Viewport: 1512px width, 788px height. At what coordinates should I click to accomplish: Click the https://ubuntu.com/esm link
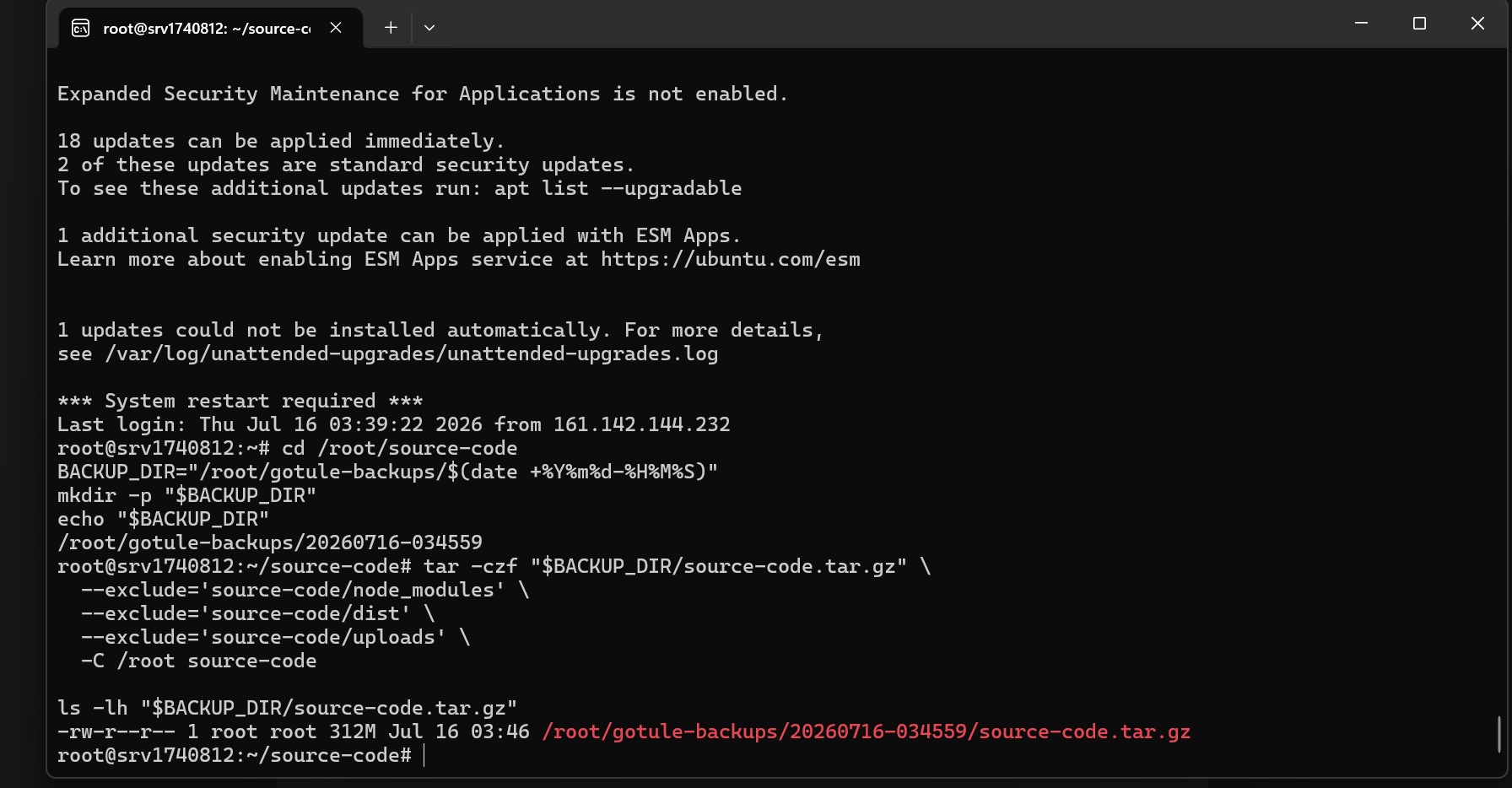[x=731, y=259]
